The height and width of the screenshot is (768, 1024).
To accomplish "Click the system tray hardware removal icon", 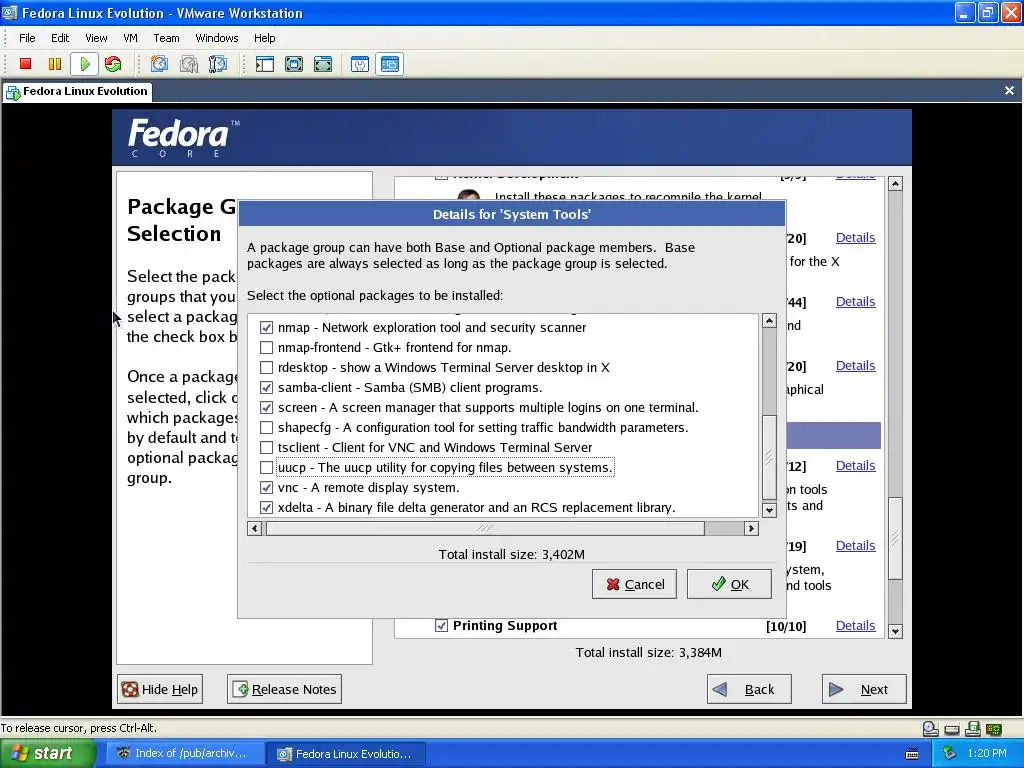I will point(950,754).
